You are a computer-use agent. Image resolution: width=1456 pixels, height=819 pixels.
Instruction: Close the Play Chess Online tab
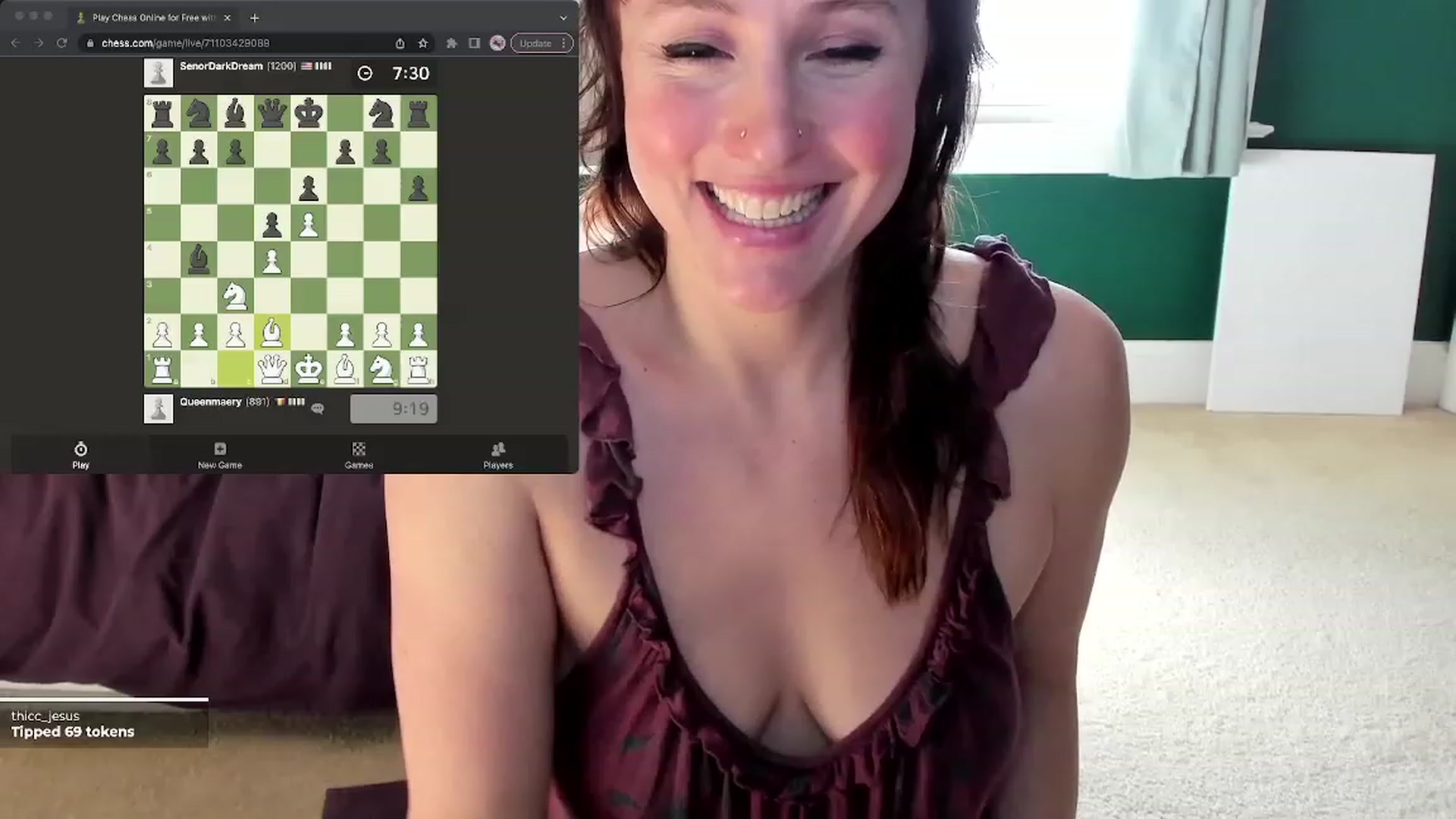(x=227, y=17)
